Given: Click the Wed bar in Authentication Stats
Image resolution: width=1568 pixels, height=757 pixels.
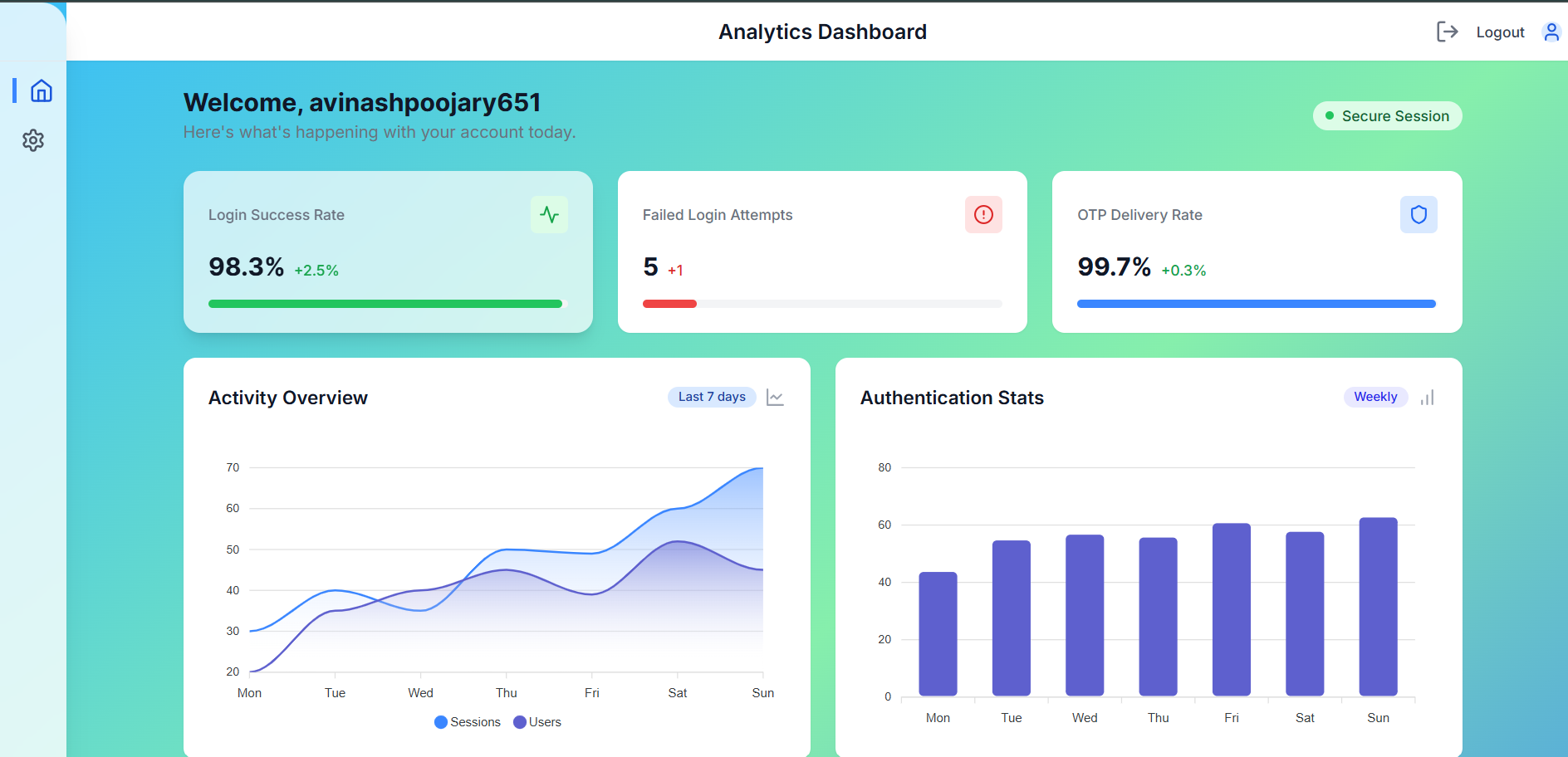Looking at the screenshot, I should (1085, 615).
